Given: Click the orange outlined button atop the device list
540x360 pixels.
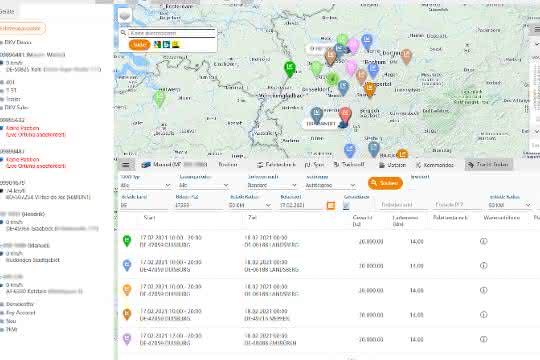Looking at the screenshot, I should tap(21, 28).
